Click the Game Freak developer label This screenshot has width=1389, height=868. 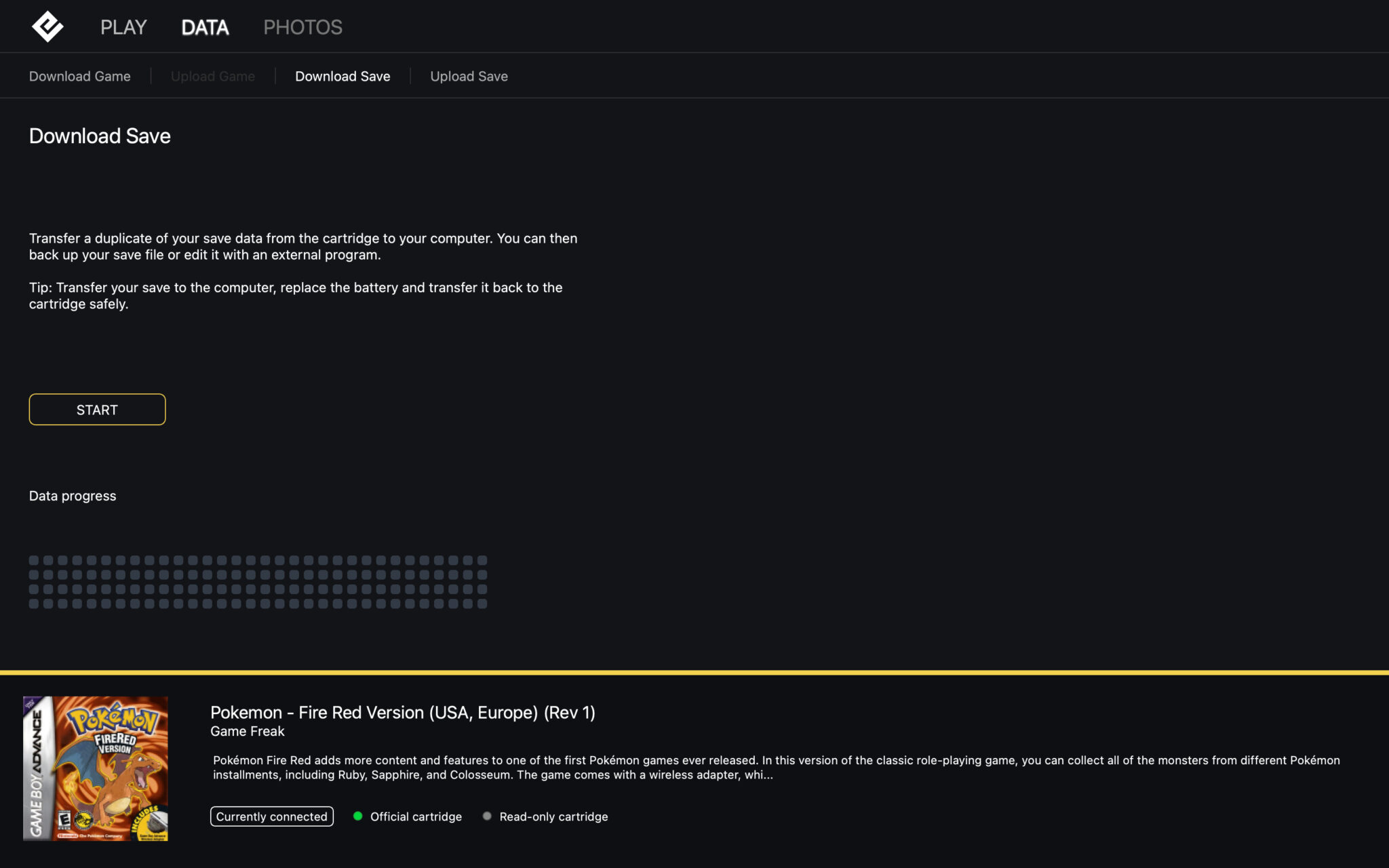click(247, 732)
